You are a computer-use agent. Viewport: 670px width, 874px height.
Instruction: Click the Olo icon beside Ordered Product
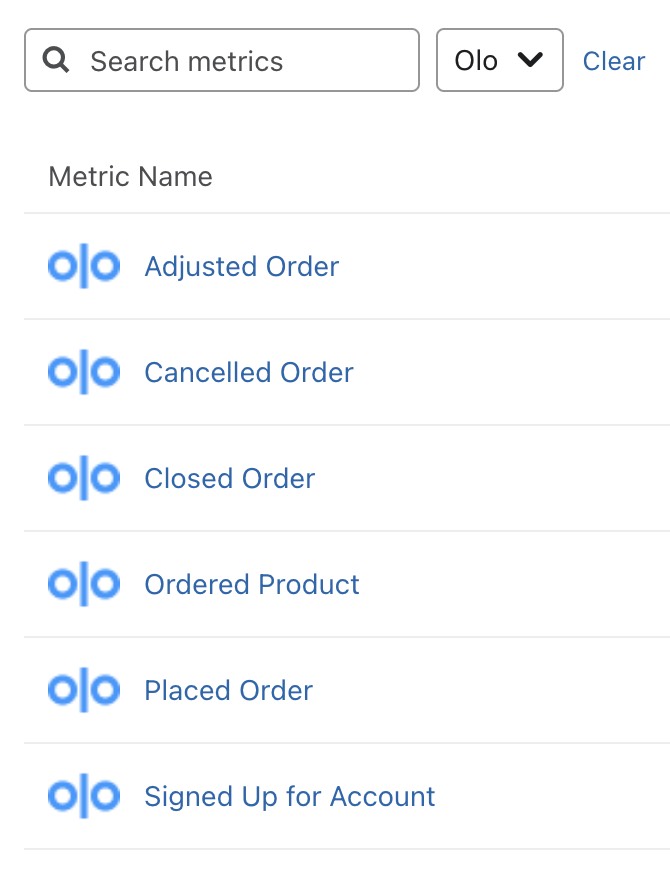83,584
